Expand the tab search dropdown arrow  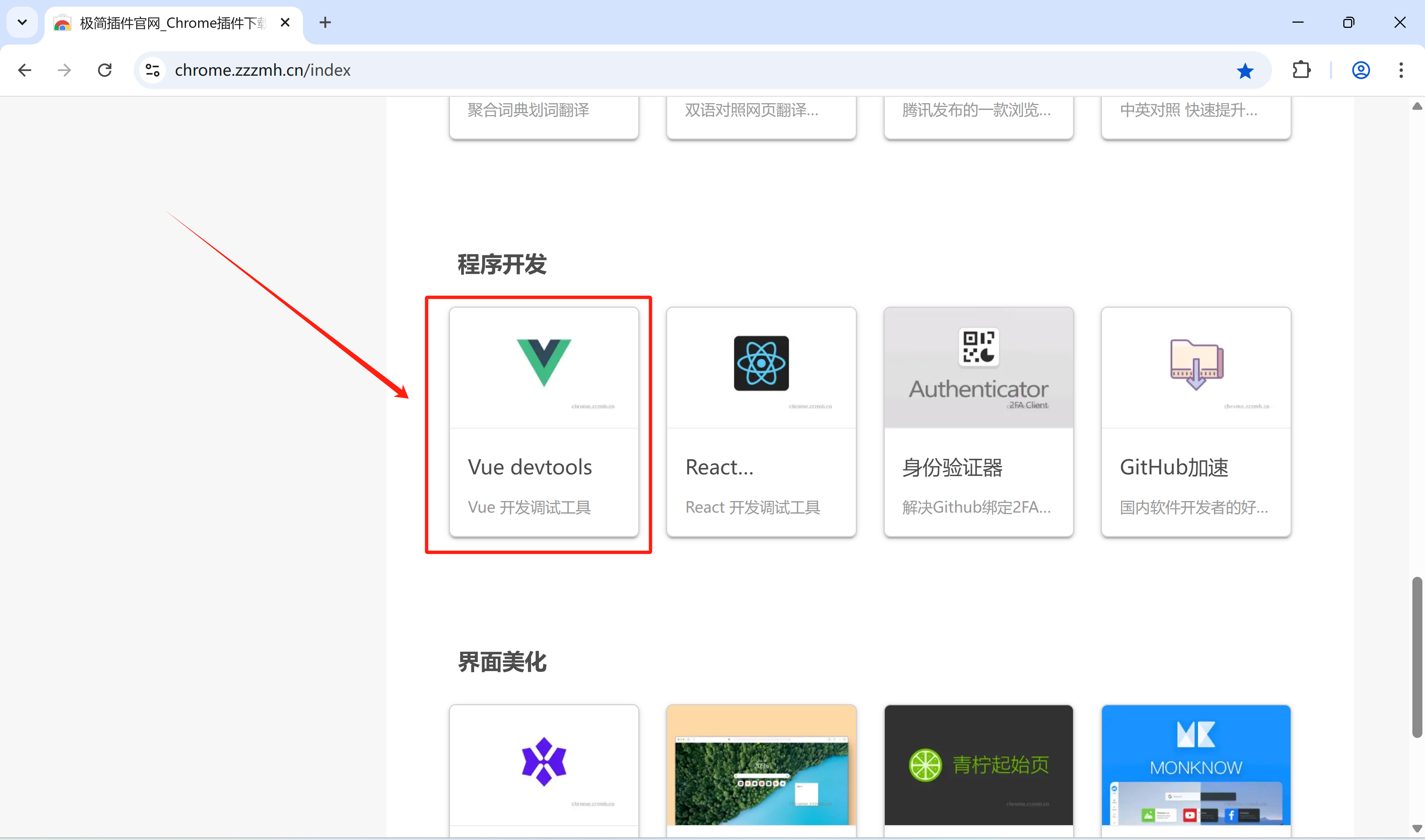22,23
